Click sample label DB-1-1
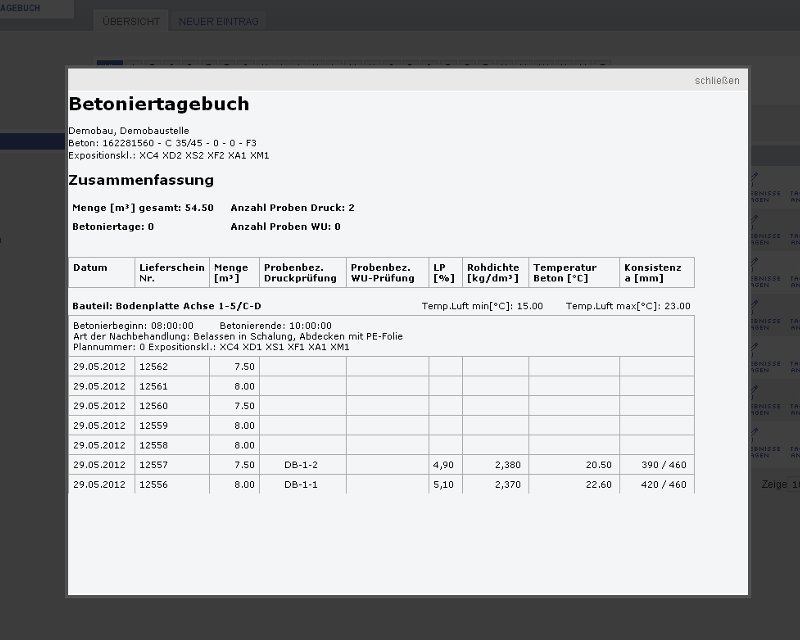Image resolution: width=800 pixels, height=640 pixels. coord(301,484)
